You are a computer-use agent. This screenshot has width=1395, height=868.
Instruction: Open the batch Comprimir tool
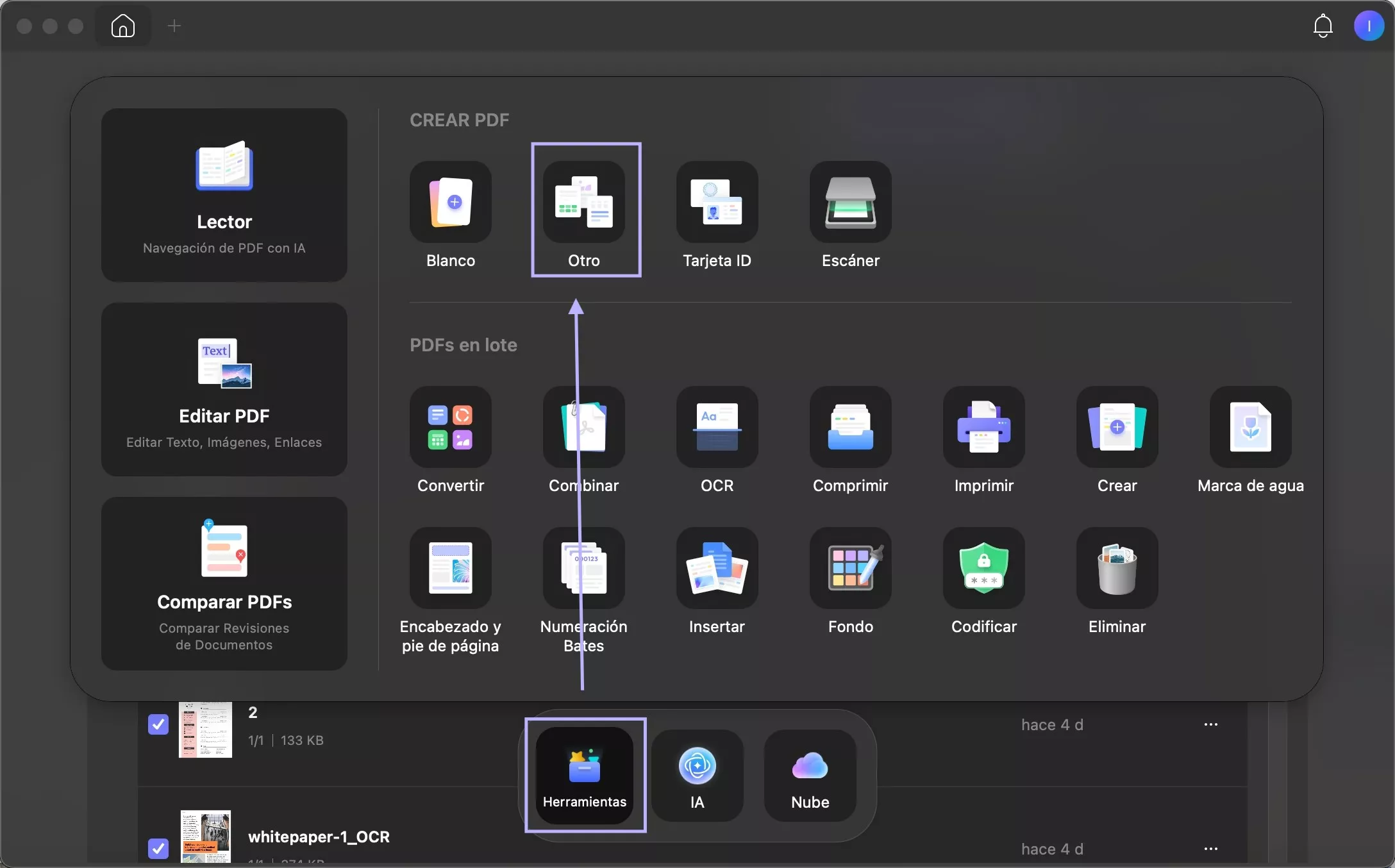[x=851, y=427]
